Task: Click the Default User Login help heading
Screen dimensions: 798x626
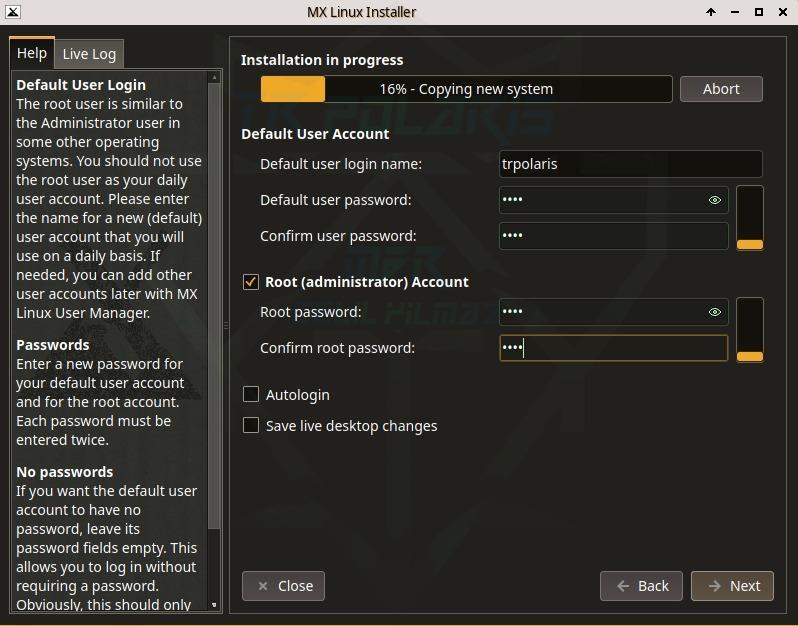Action: 81,85
